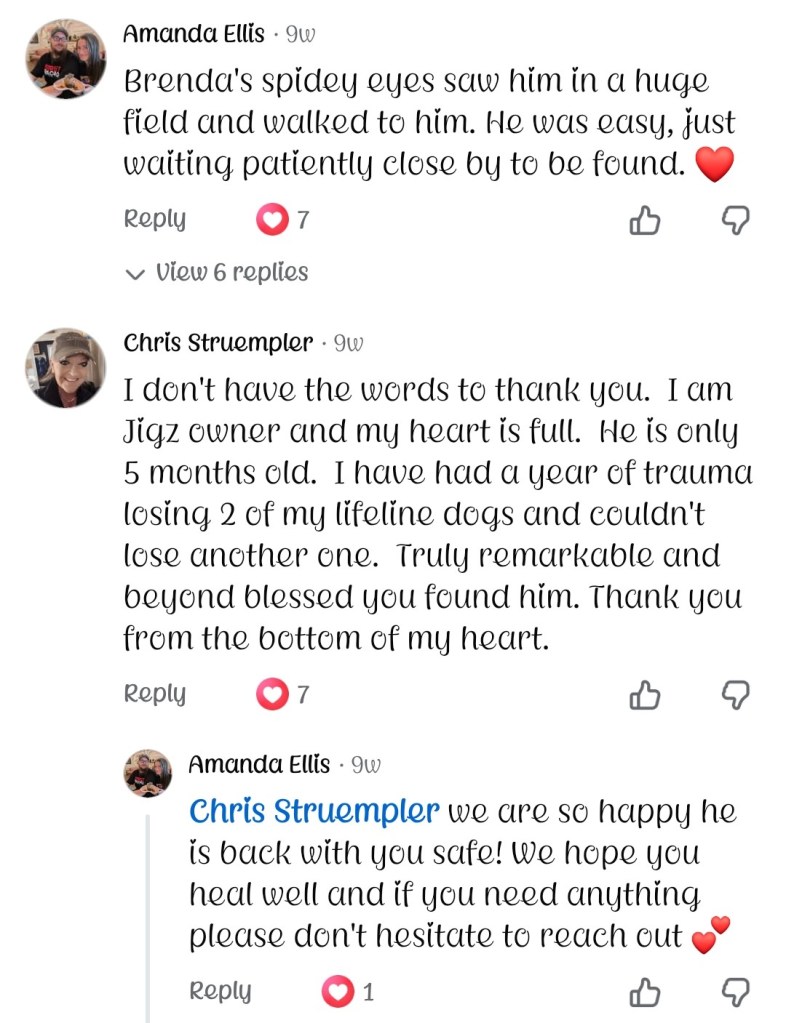Click the chevron beside View 6 replies
Viewport: 786px width, 1023px height.
tap(136, 273)
